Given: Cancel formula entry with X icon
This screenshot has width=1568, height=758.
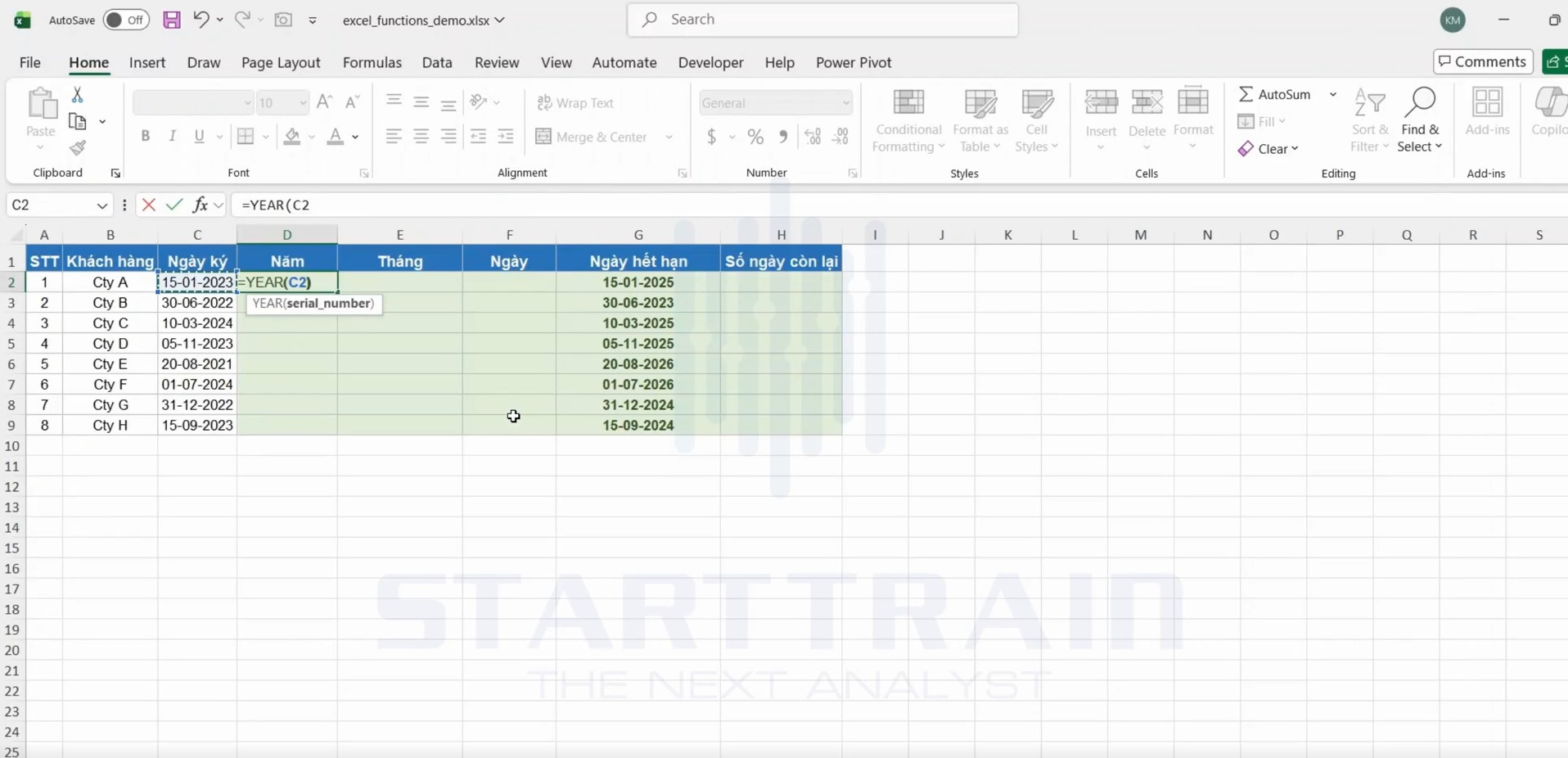Looking at the screenshot, I should [x=149, y=205].
